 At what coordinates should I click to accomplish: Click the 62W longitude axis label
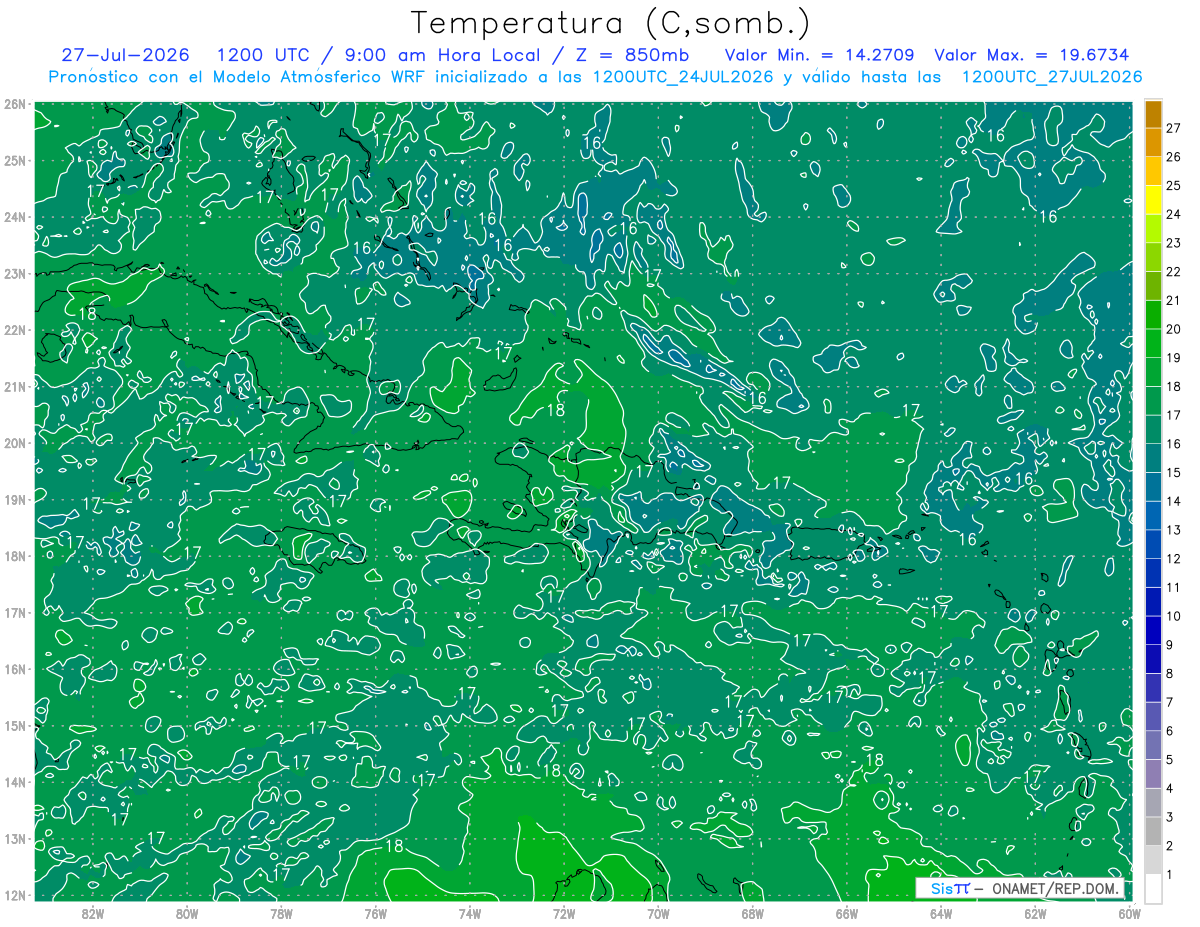point(1035,913)
